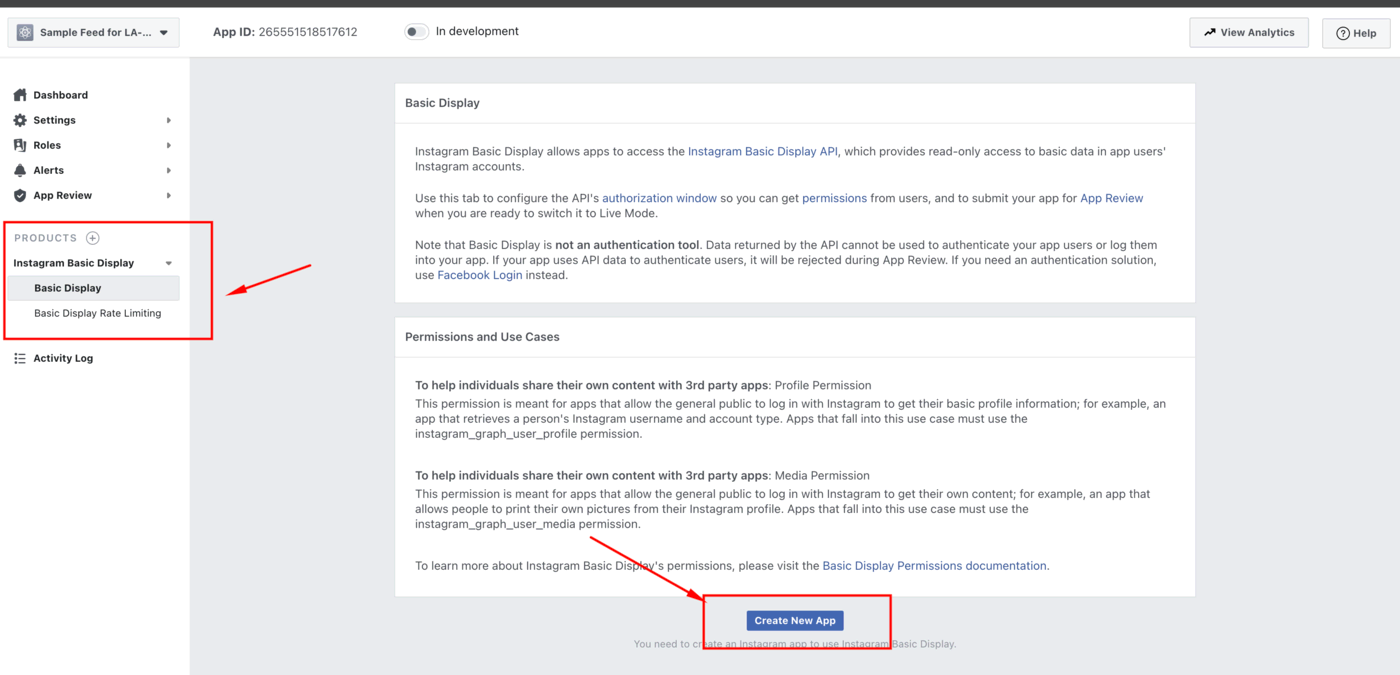Image resolution: width=1400 pixels, height=675 pixels.
Task: Open the Sample Feed app selector dropdown
Action: click(163, 32)
